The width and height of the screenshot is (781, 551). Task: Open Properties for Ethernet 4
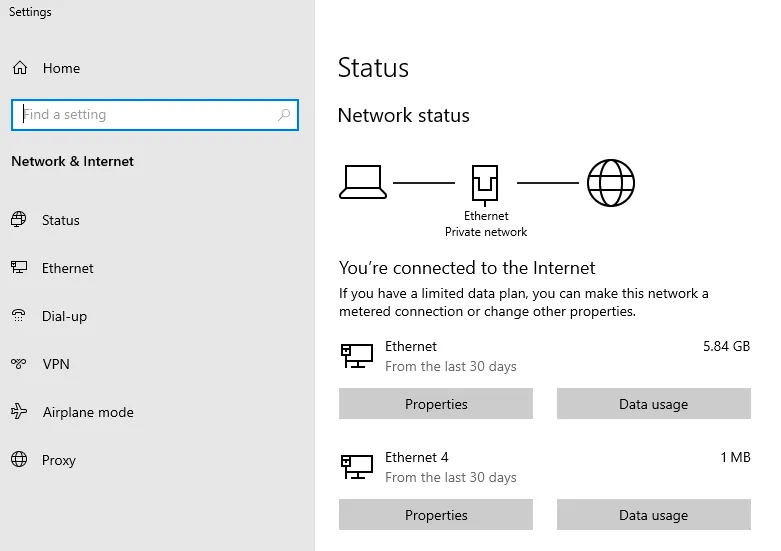click(x=436, y=515)
